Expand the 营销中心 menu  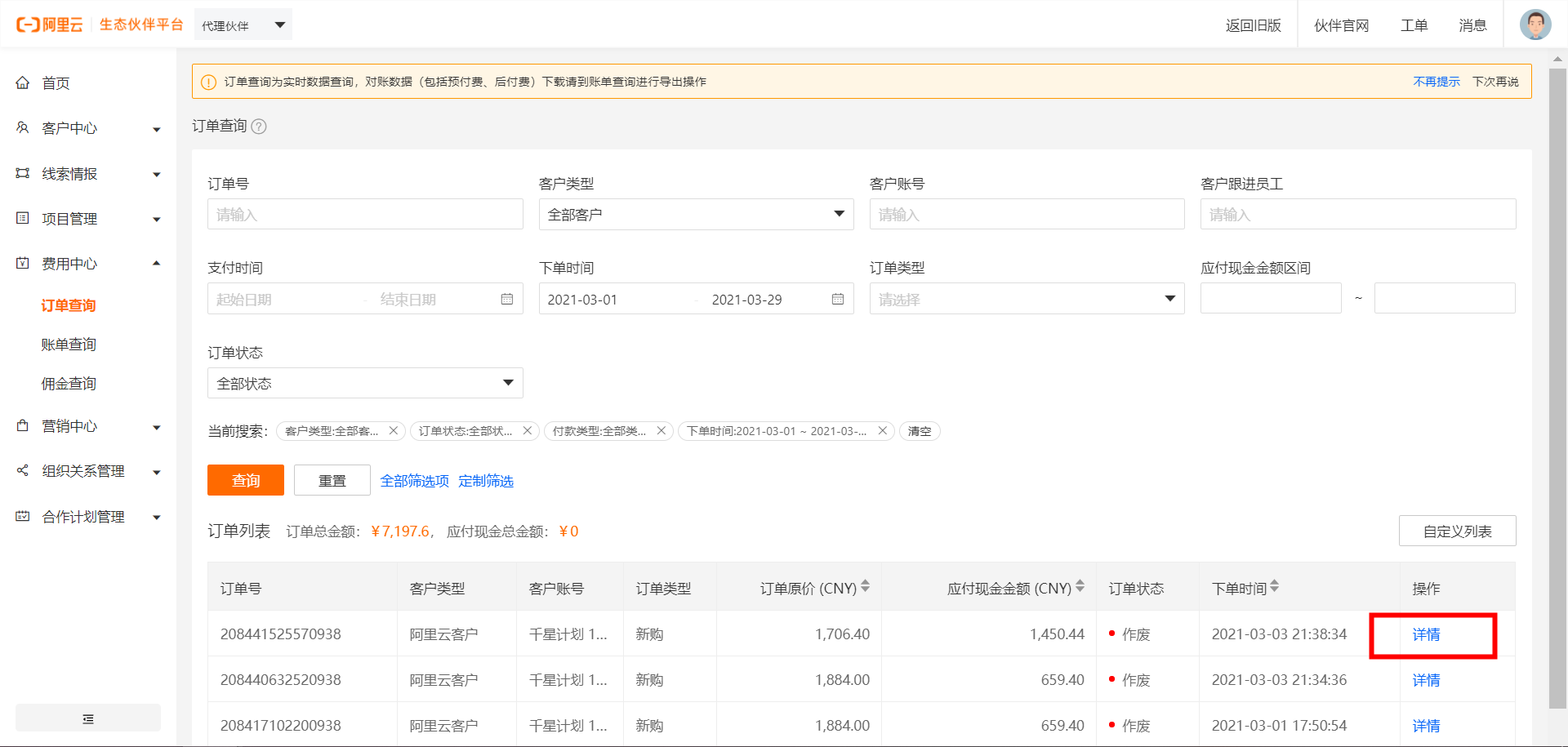pyautogui.click(x=157, y=427)
